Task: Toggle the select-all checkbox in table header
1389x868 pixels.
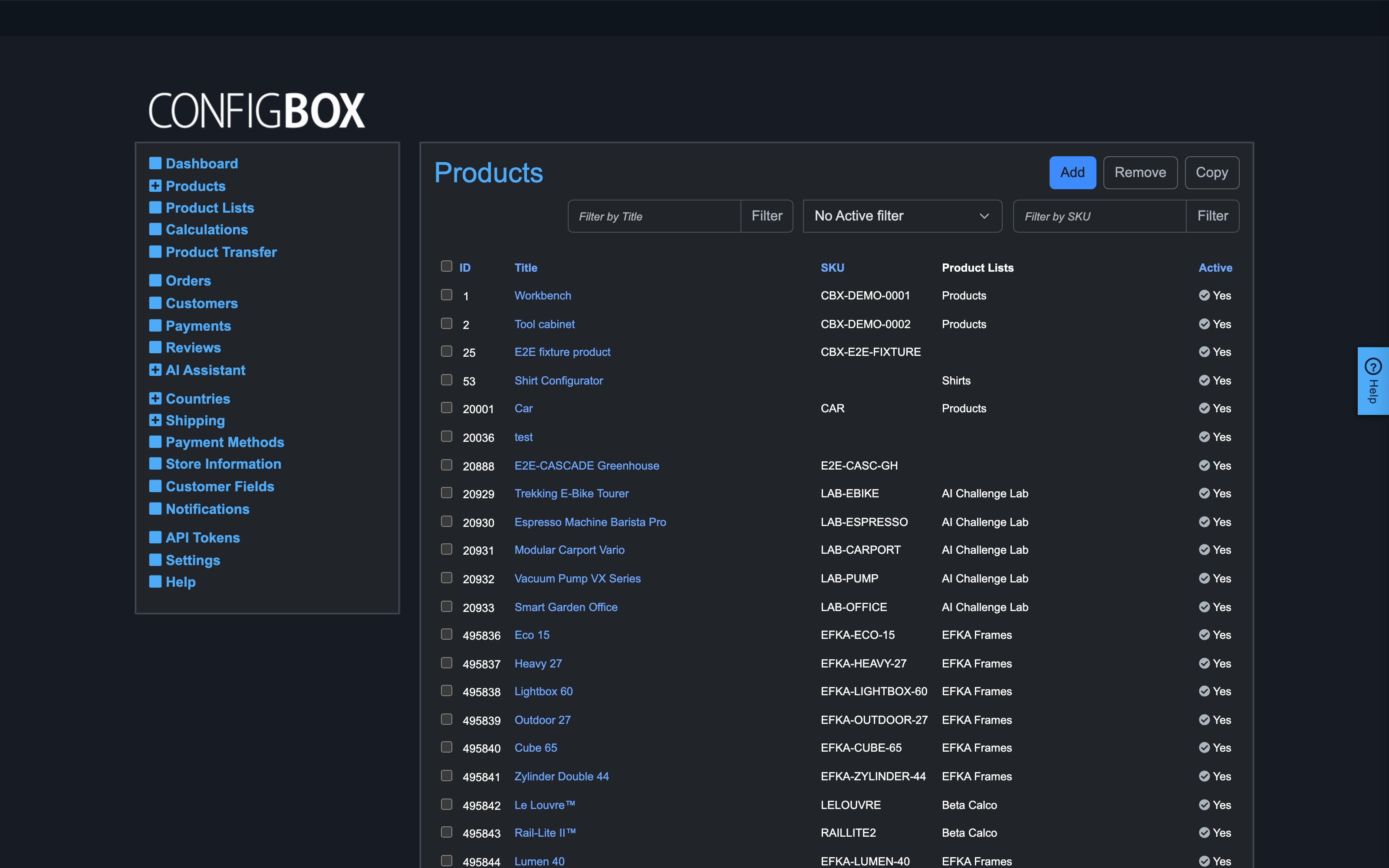Action: coord(447,266)
